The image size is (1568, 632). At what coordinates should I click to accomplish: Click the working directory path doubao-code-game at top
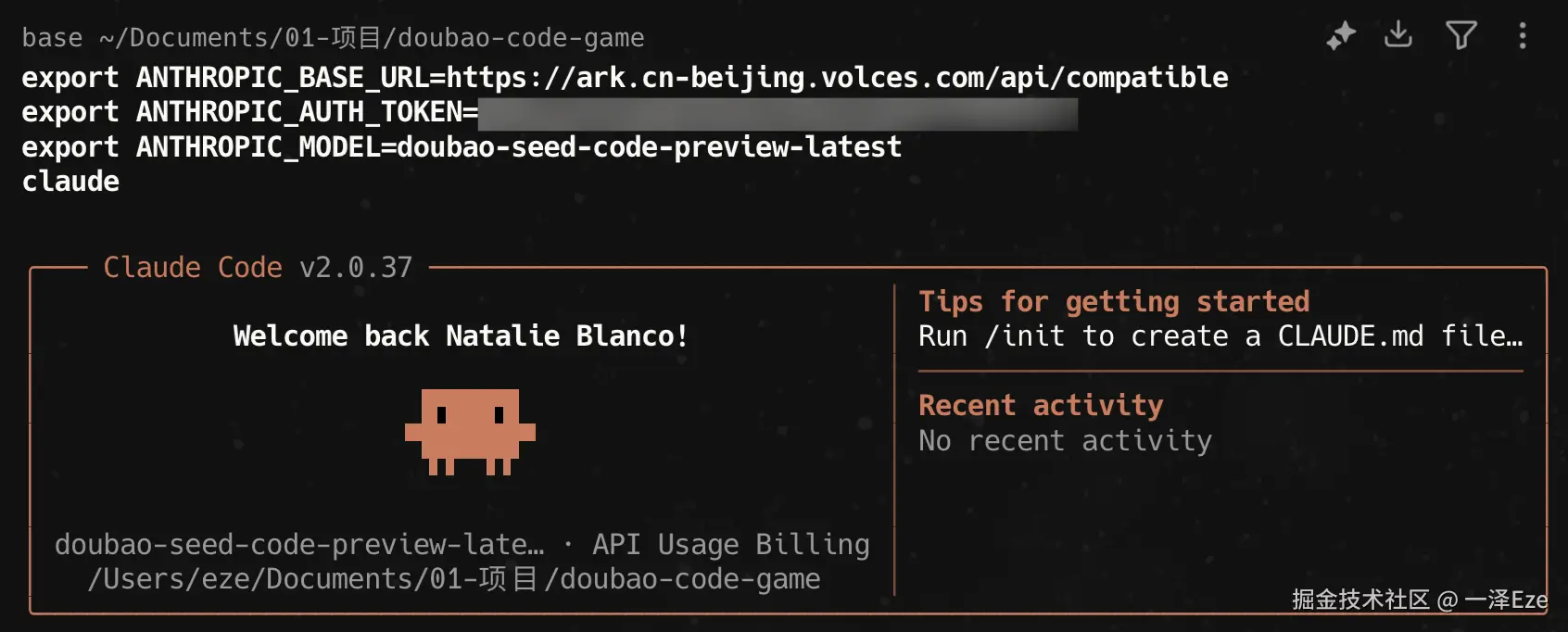372,38
